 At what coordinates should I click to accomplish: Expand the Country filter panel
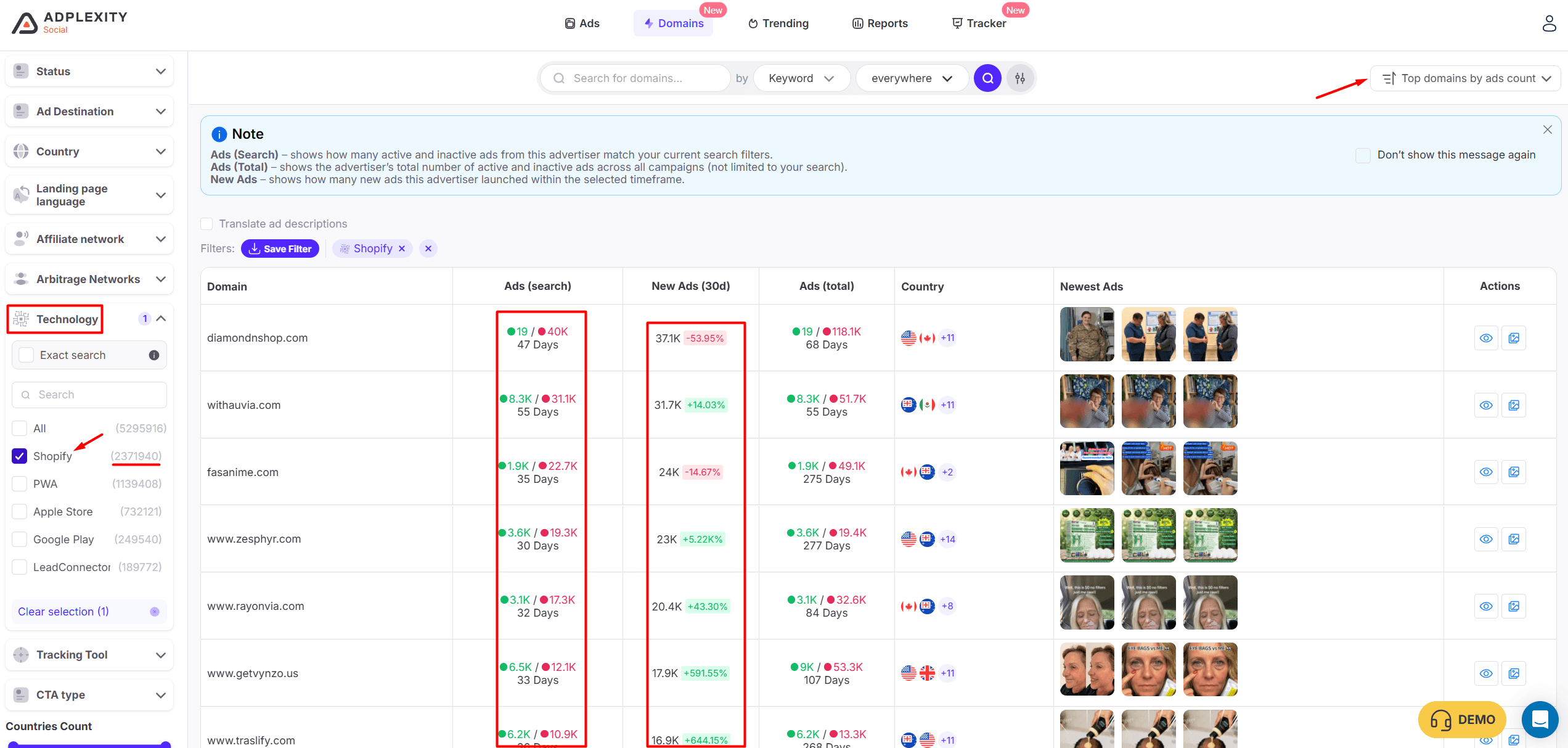89,152
